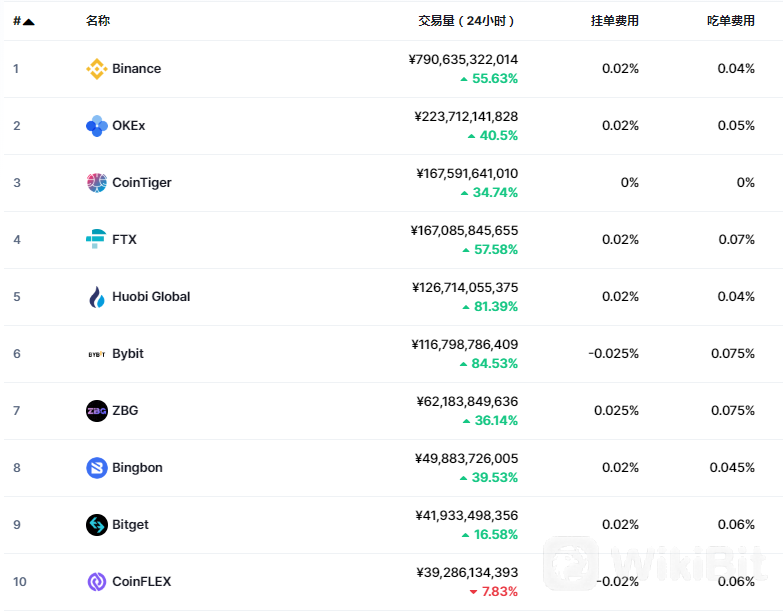Open the CoinFLEX exchange name link
The height and width of the screenshot is (611, 783).
coord(141,582)
